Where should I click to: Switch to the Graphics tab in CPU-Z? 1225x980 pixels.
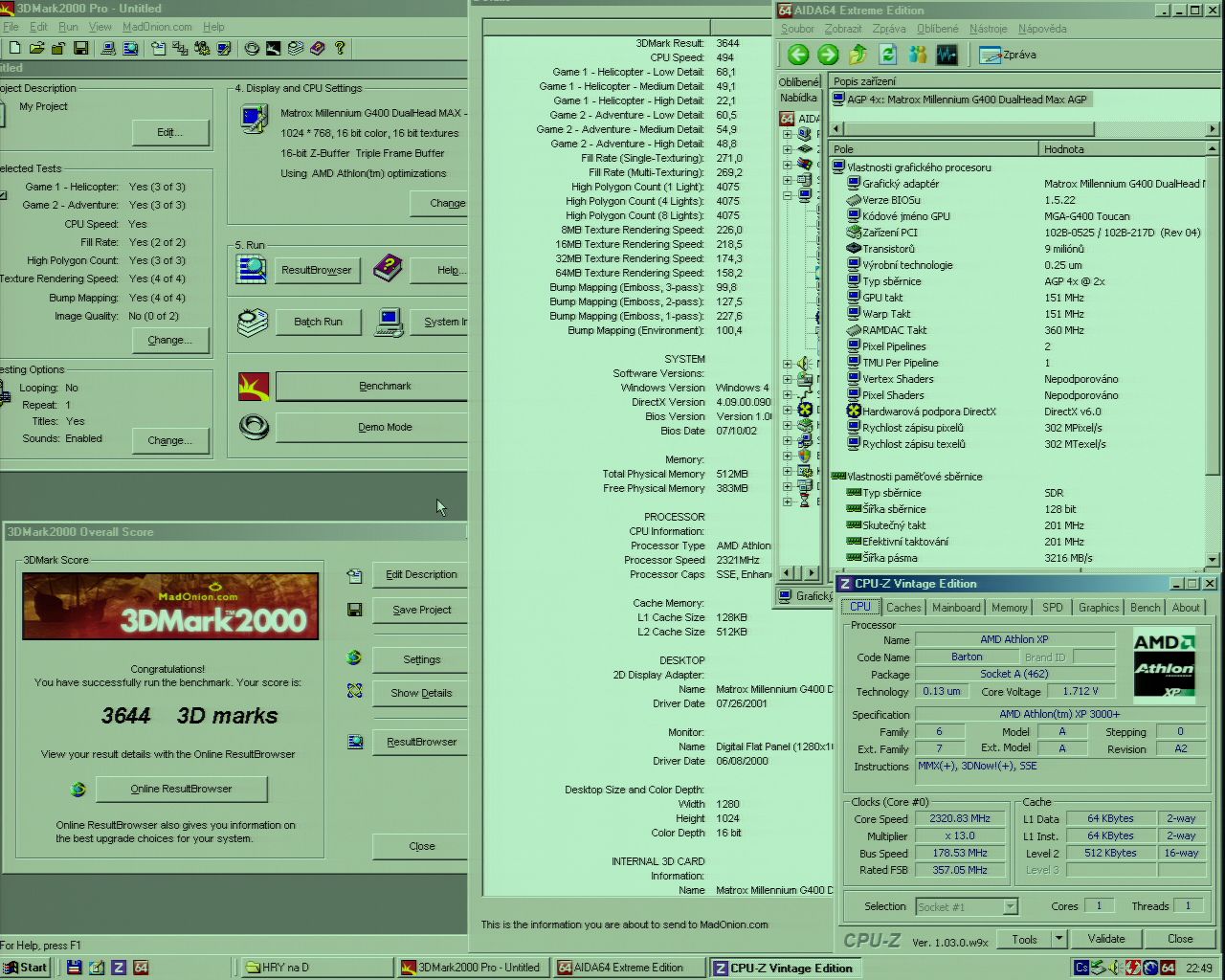1098,608
